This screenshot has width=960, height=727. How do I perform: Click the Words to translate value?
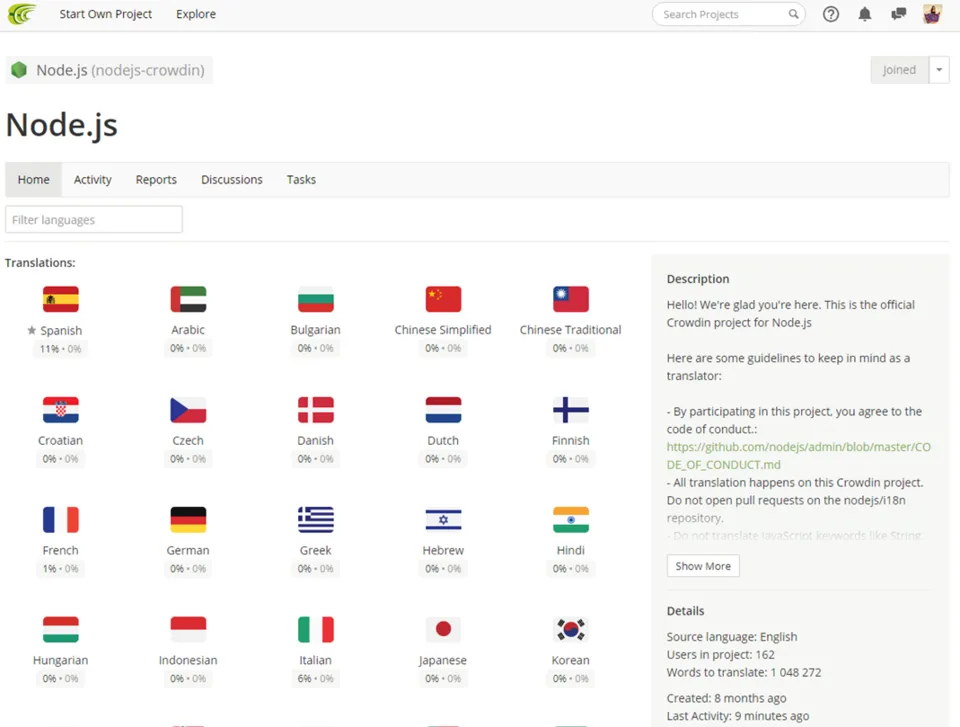pos(796,672)
